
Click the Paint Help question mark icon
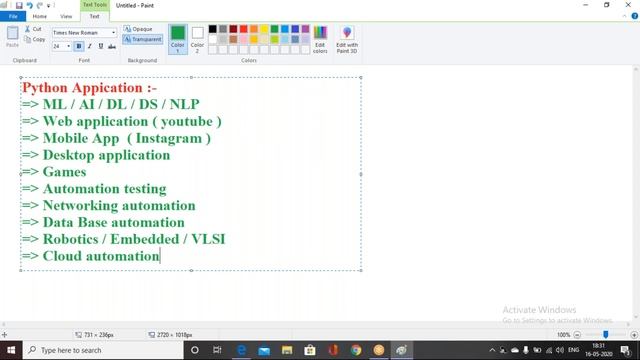[x=634, y=16]
